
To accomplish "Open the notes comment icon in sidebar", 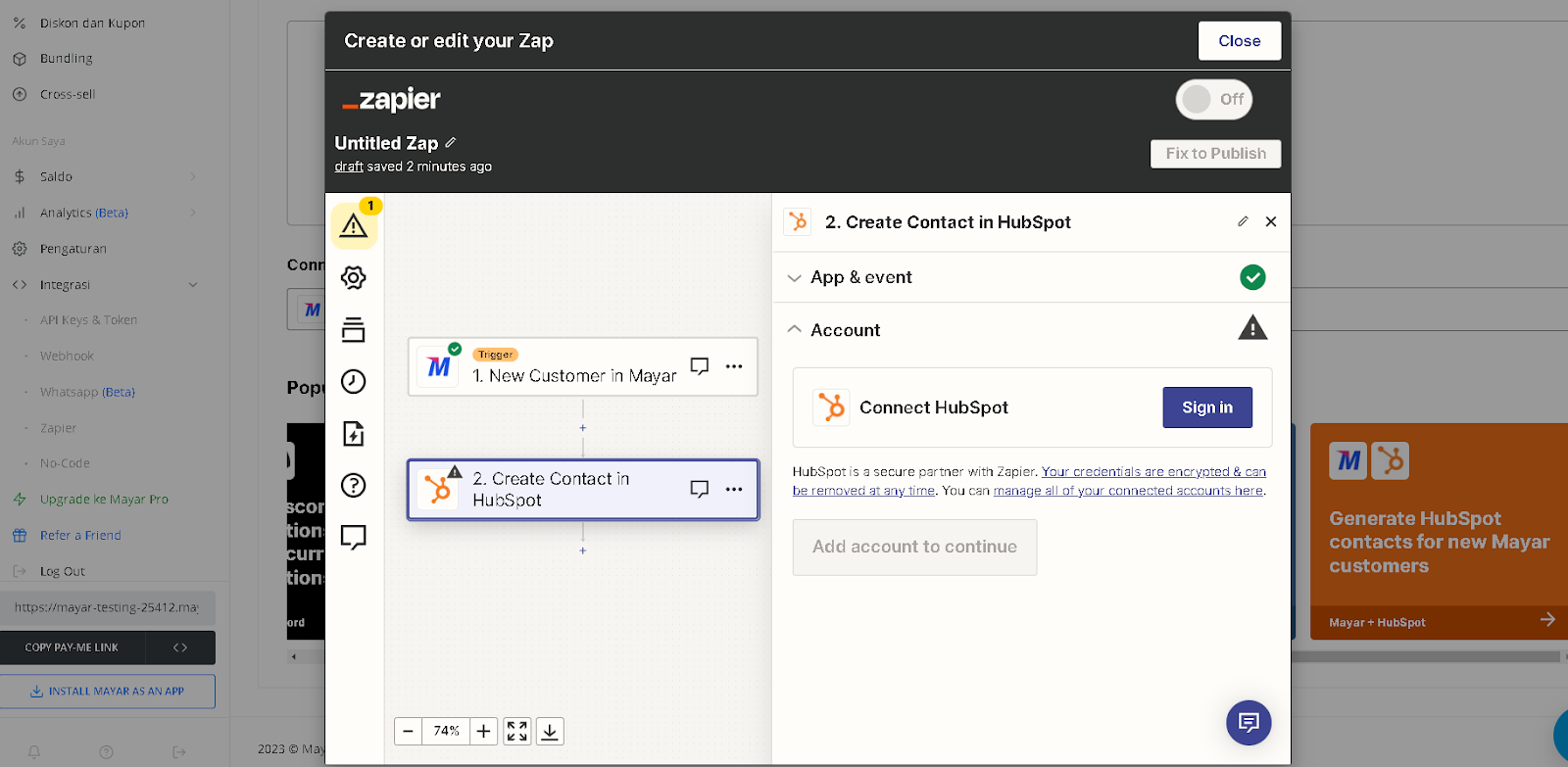I will click(354, 537).
